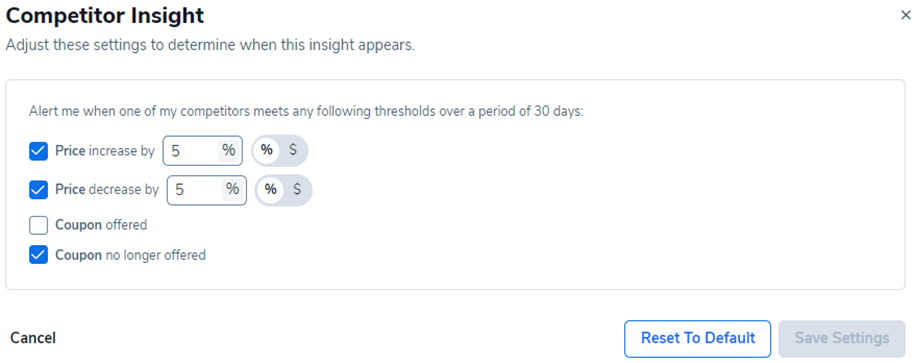The height and width of the screenshot is (363, 915).
Task: Uncheck the Price decrease checkbox
Action: 39,190
